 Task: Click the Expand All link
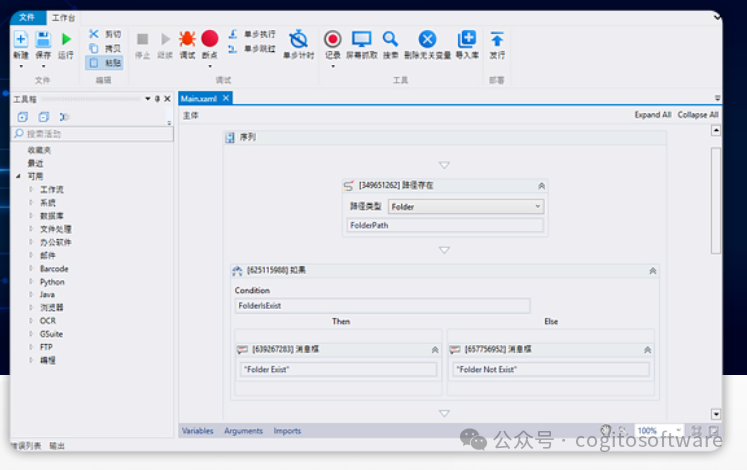click(x=653, y=115)
